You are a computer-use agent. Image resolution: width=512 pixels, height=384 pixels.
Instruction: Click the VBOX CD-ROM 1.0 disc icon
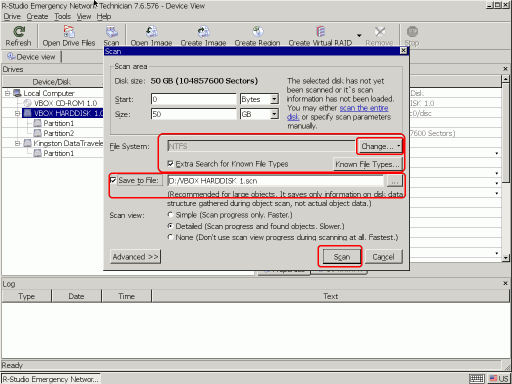[28, 103]
